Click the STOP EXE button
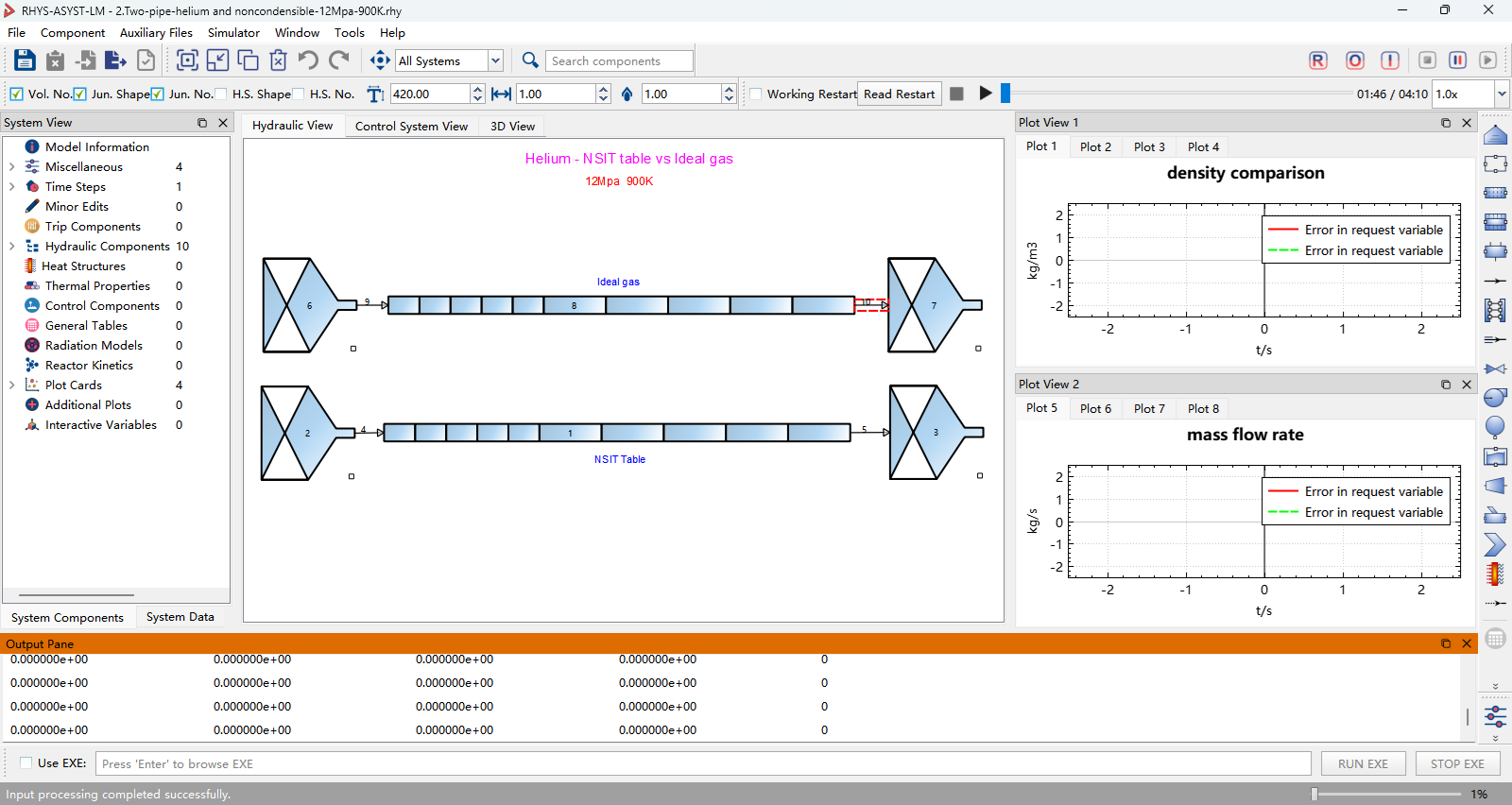The height and width of the screenshot is (805, 1512). (x=1457, y=763)
